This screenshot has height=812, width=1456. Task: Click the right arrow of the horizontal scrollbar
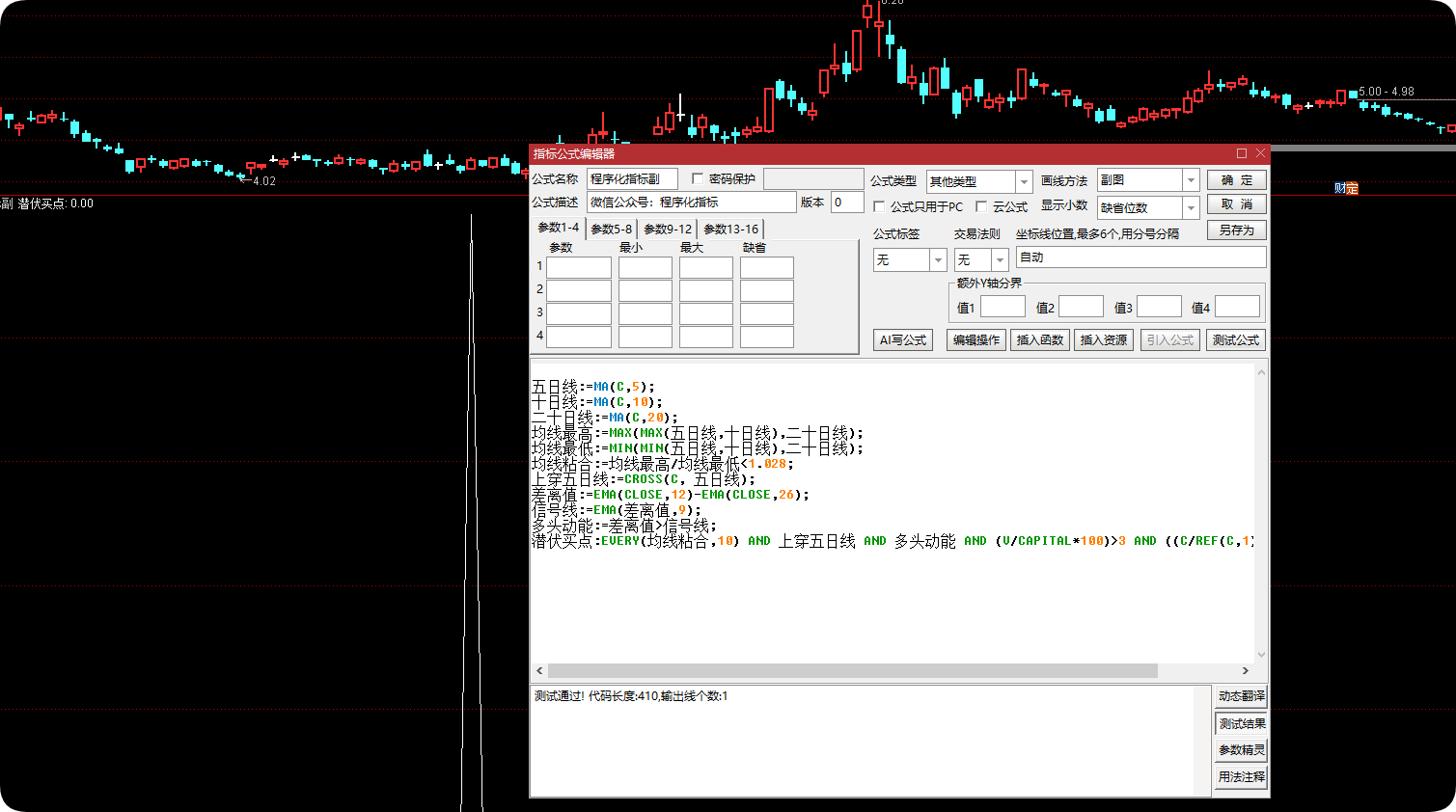[1245, 670]
